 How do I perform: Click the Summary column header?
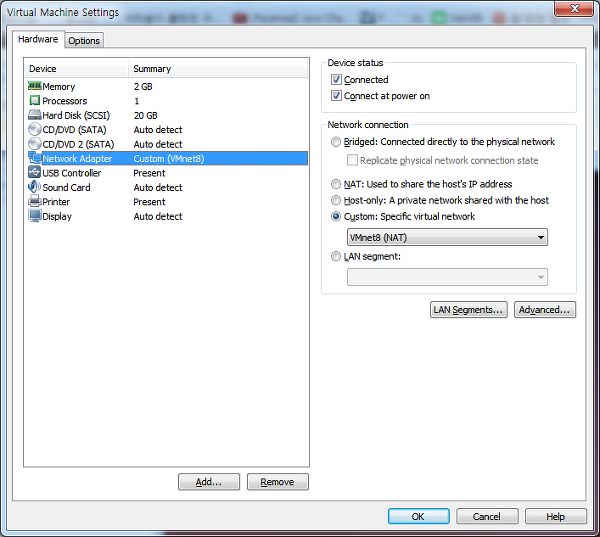[218, 69]
